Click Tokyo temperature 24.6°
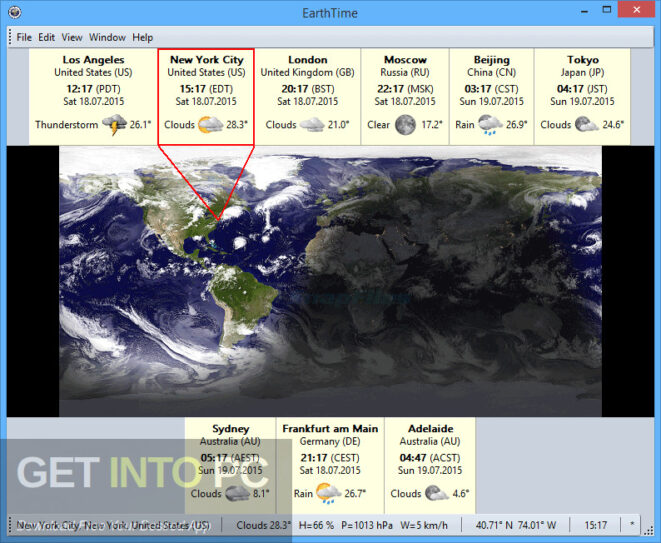The width and height of the screenshot is (661, 543). coord(613,125)
